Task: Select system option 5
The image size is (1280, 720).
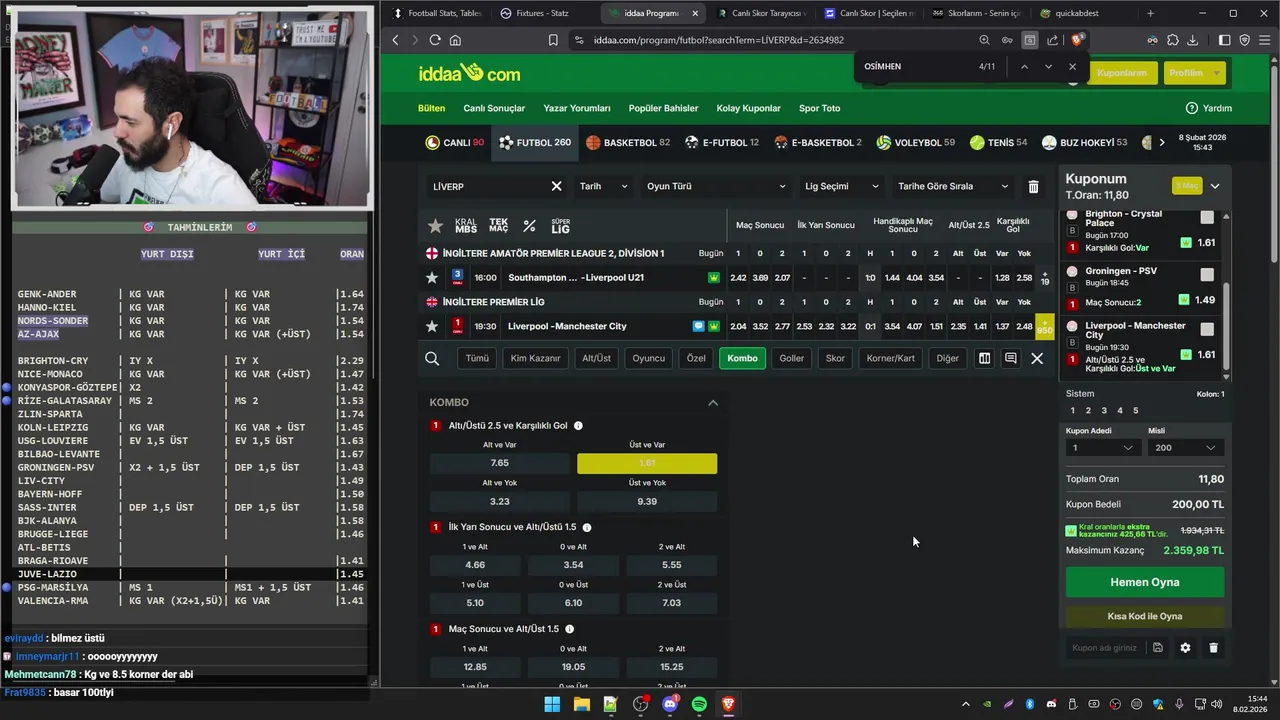Action: [1135, 411]
